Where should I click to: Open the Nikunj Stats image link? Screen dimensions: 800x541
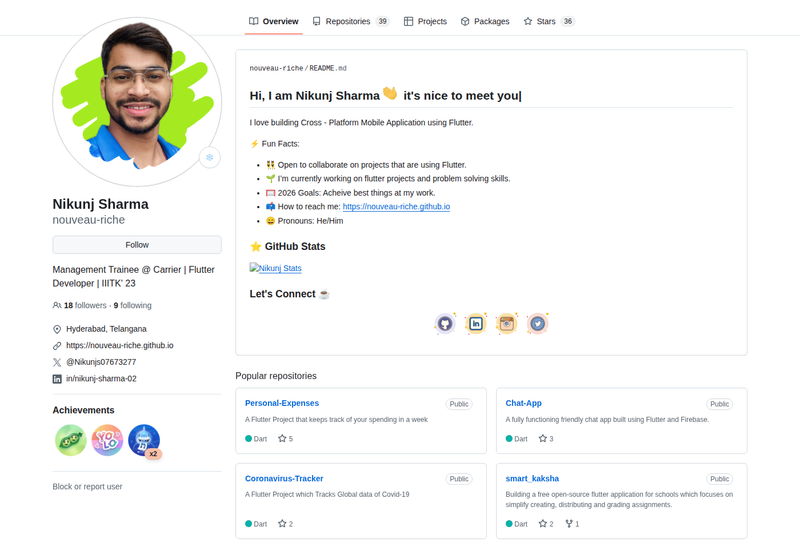click(276, 268)
